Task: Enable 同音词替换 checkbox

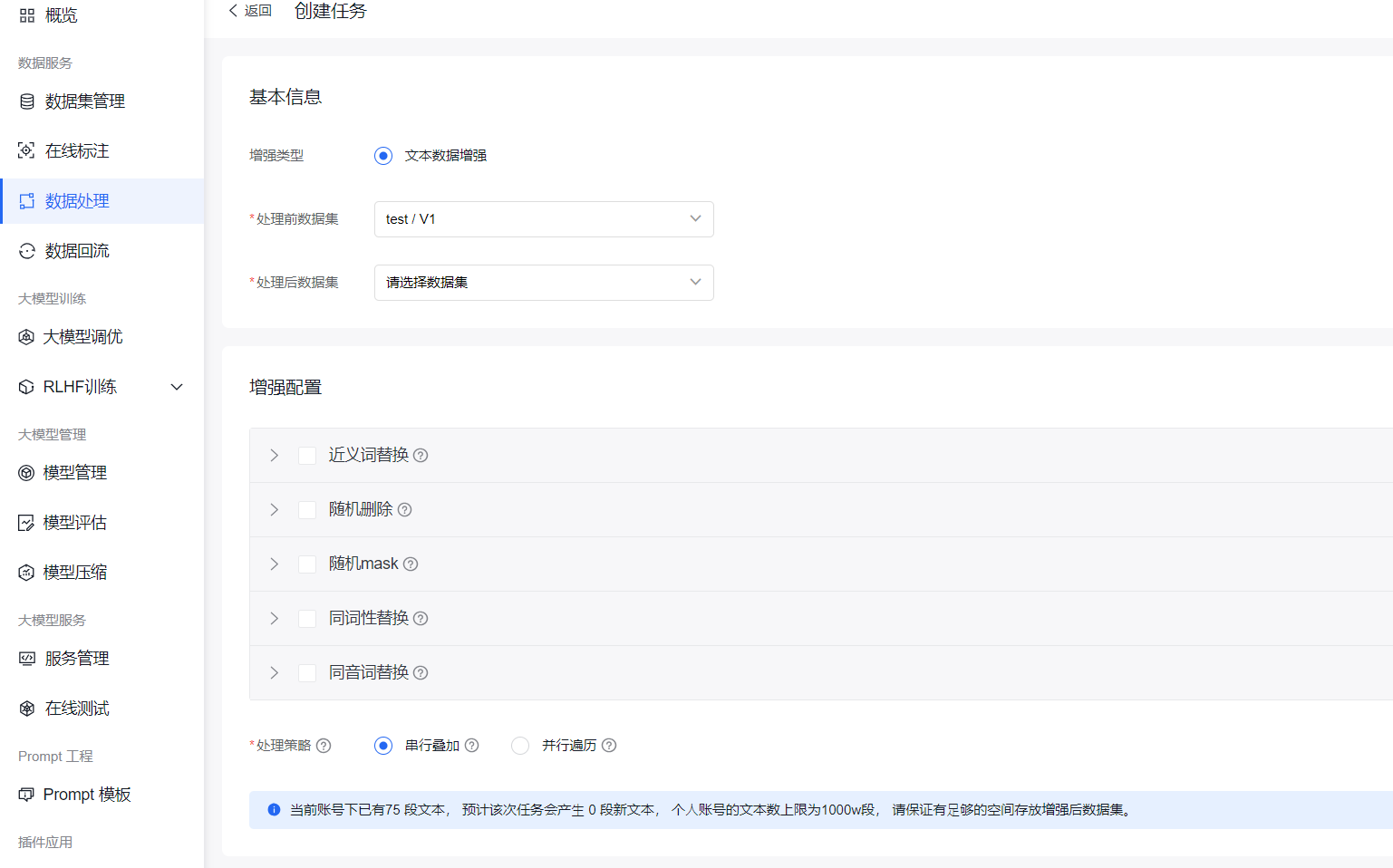Action: click(307, 673)
